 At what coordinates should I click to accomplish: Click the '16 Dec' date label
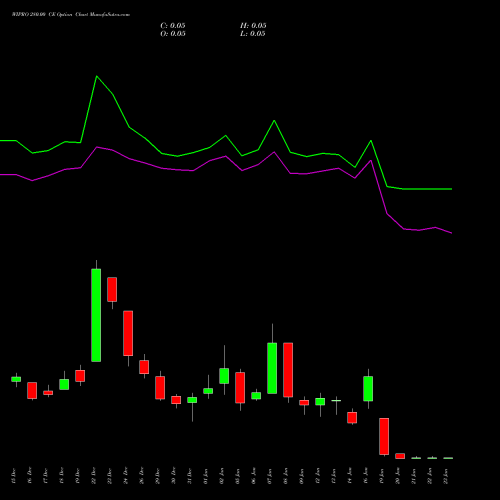point(30,476)
